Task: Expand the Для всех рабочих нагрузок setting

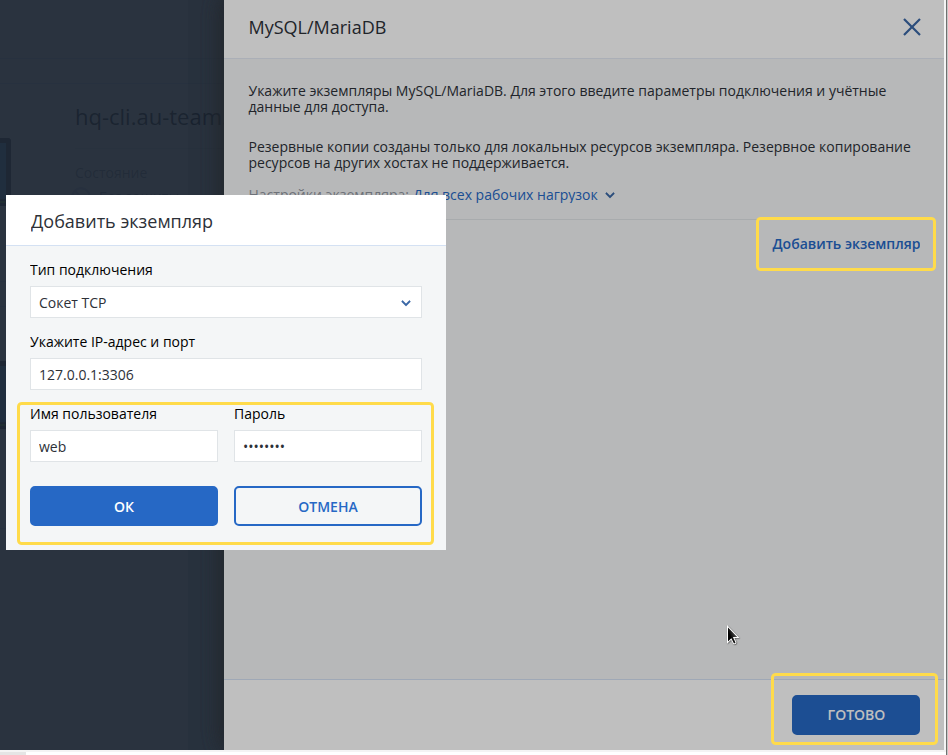Action: click(x=514, y=195)
